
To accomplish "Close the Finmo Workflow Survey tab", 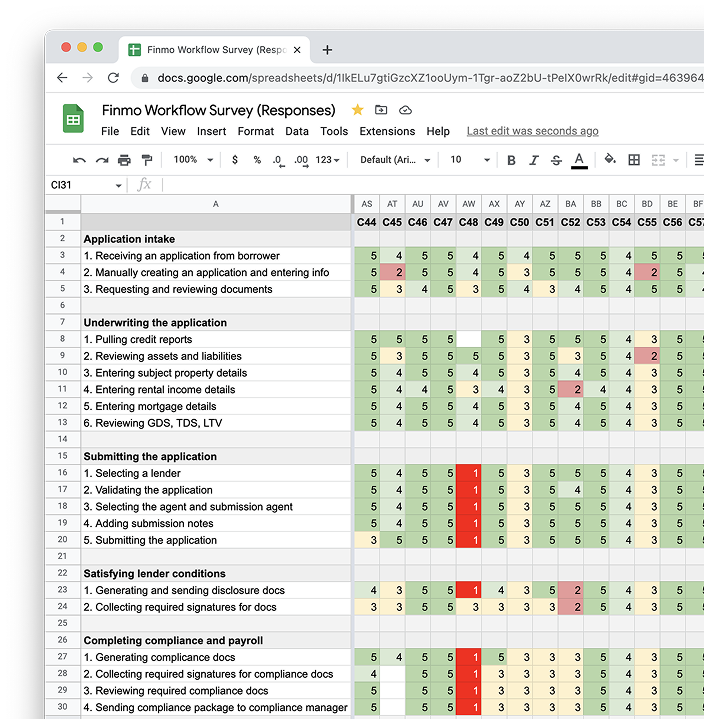I will point(297,50).
